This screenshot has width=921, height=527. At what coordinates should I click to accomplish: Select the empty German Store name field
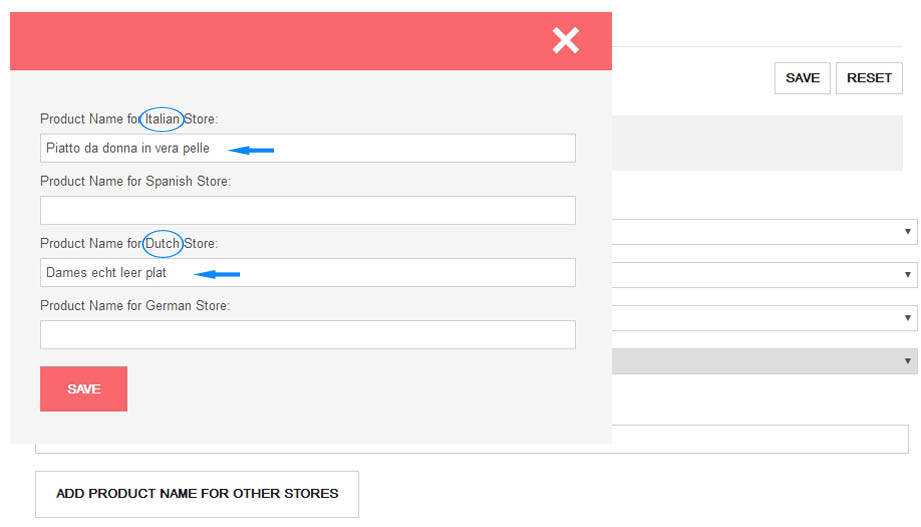tap(307, 334)
